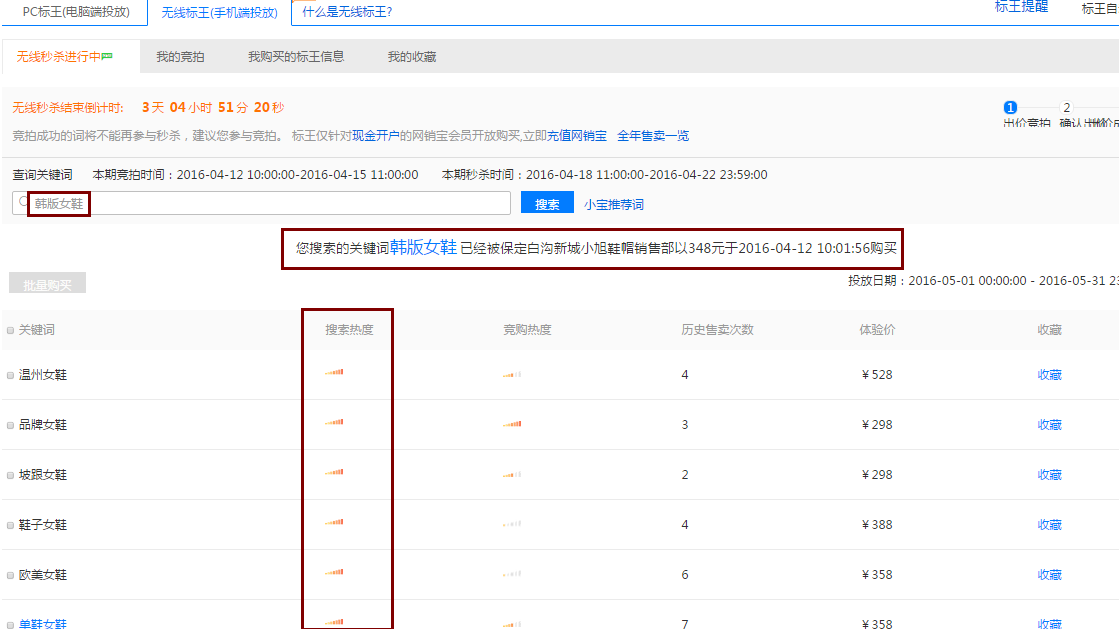Click the magnifier icon in the keyword search box
This screenshot has height=629, width=1119.
[24, 203]
